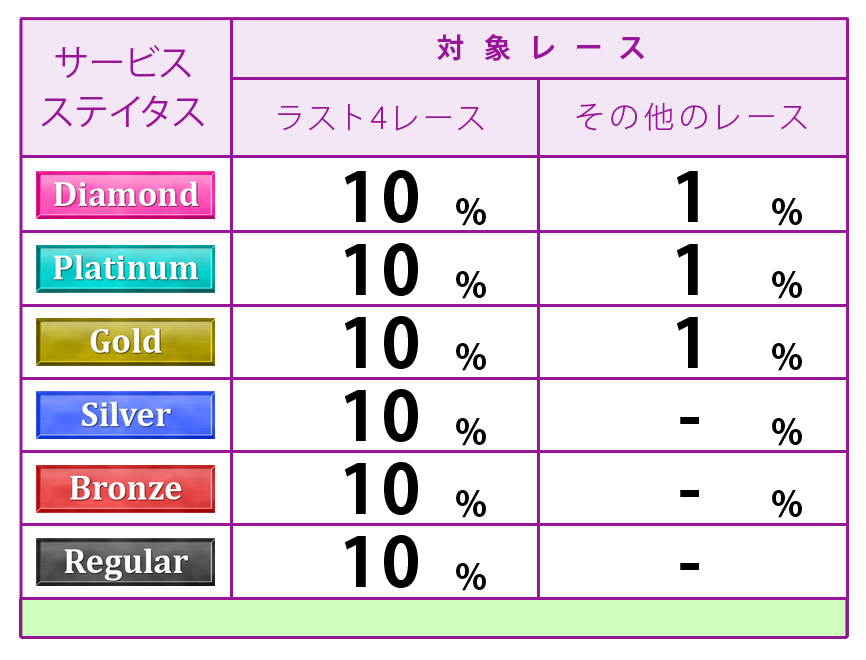The height and width of the screenshot is (660, 866).
Task: Select the 対象レース header cell
Action: coord(540,48)
